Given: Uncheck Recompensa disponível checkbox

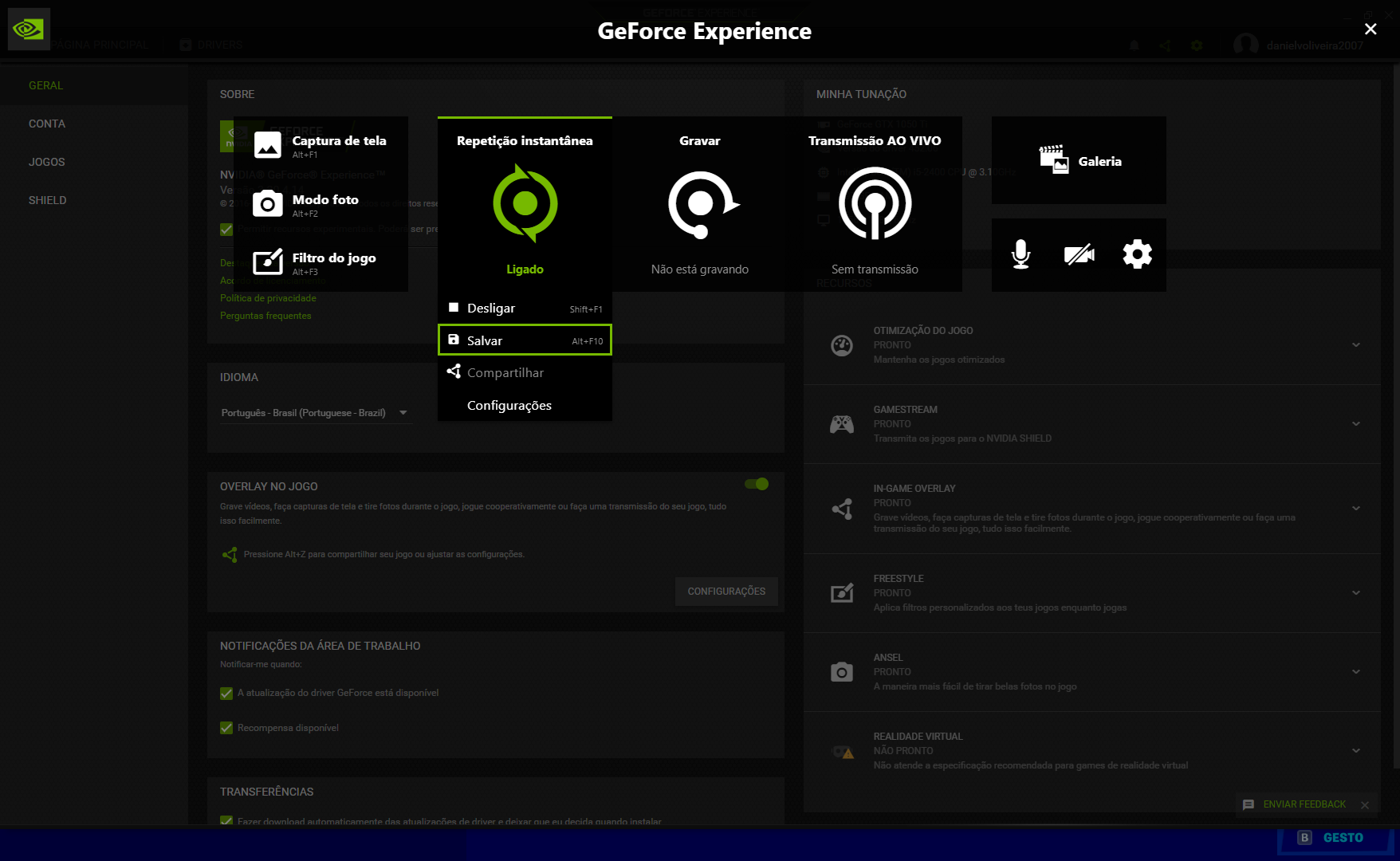Looking at the screenshot, I should (x=226, y=728).
